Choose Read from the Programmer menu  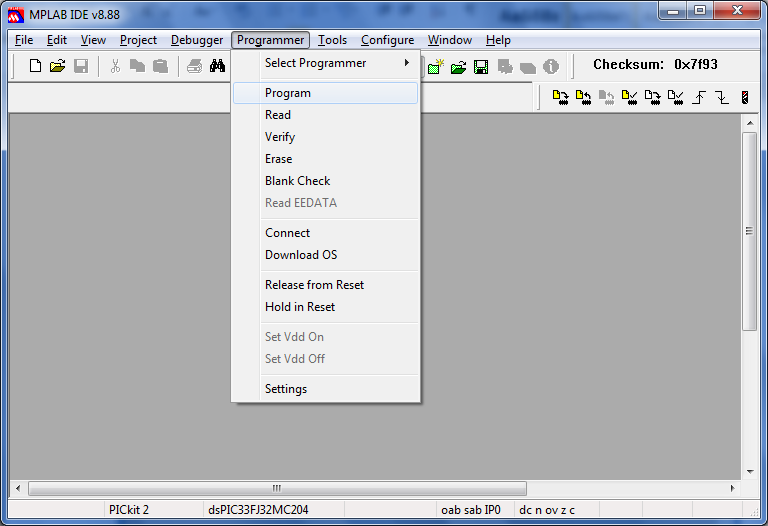pos(326,115)
